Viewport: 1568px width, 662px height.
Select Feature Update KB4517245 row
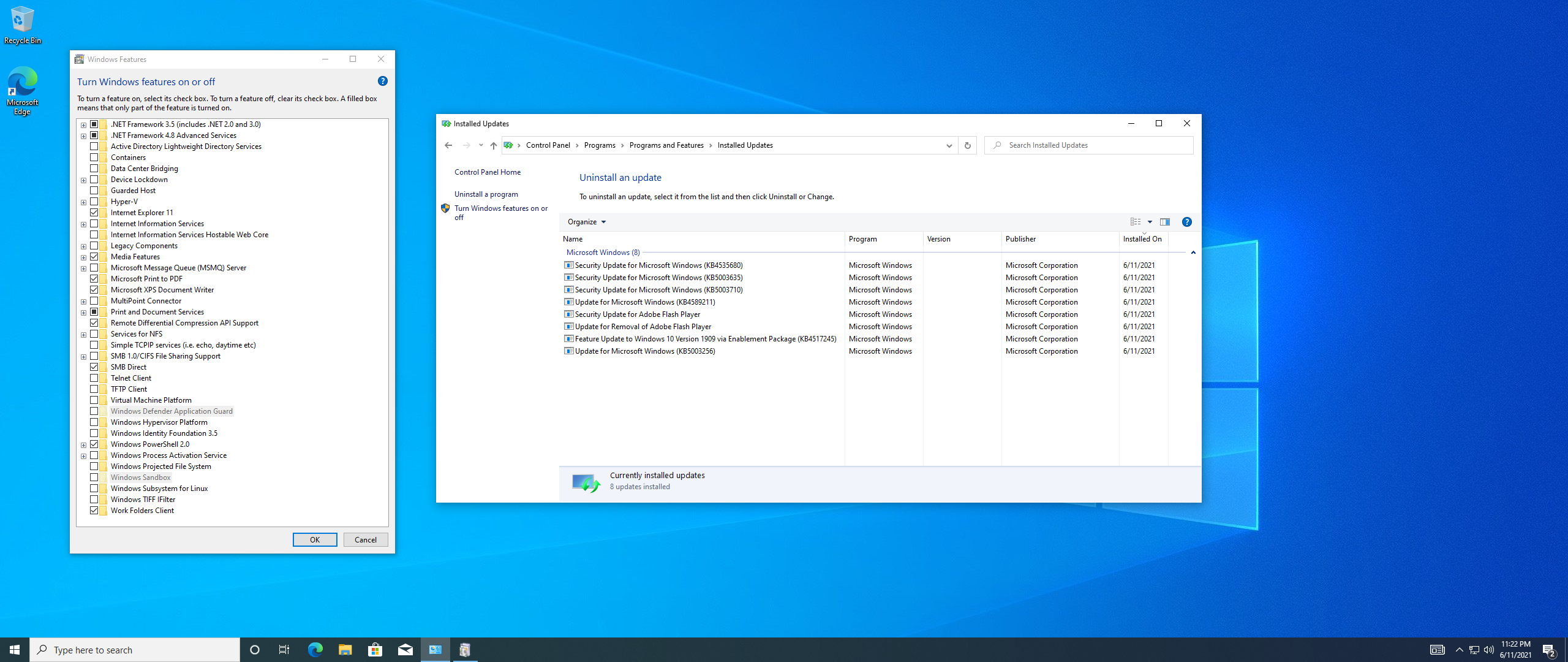pyautogui.click(x=866, y=339)
